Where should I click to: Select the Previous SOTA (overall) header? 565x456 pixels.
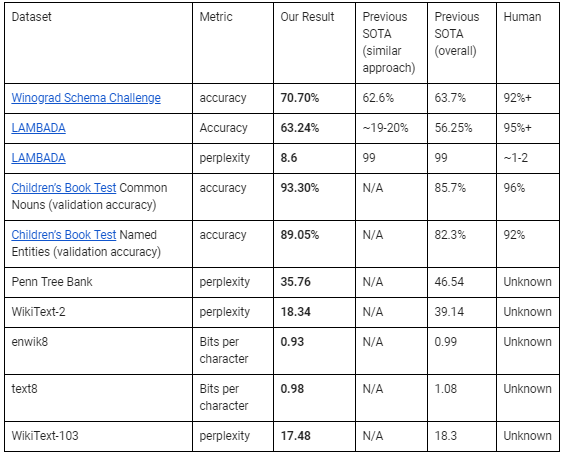(462, 43)
